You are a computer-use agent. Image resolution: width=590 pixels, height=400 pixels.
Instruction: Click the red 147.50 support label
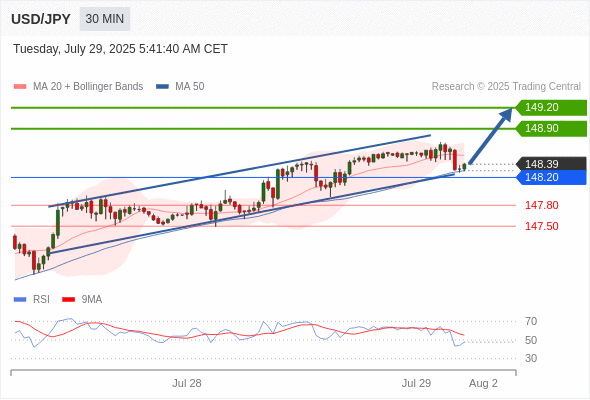[542, 226]
